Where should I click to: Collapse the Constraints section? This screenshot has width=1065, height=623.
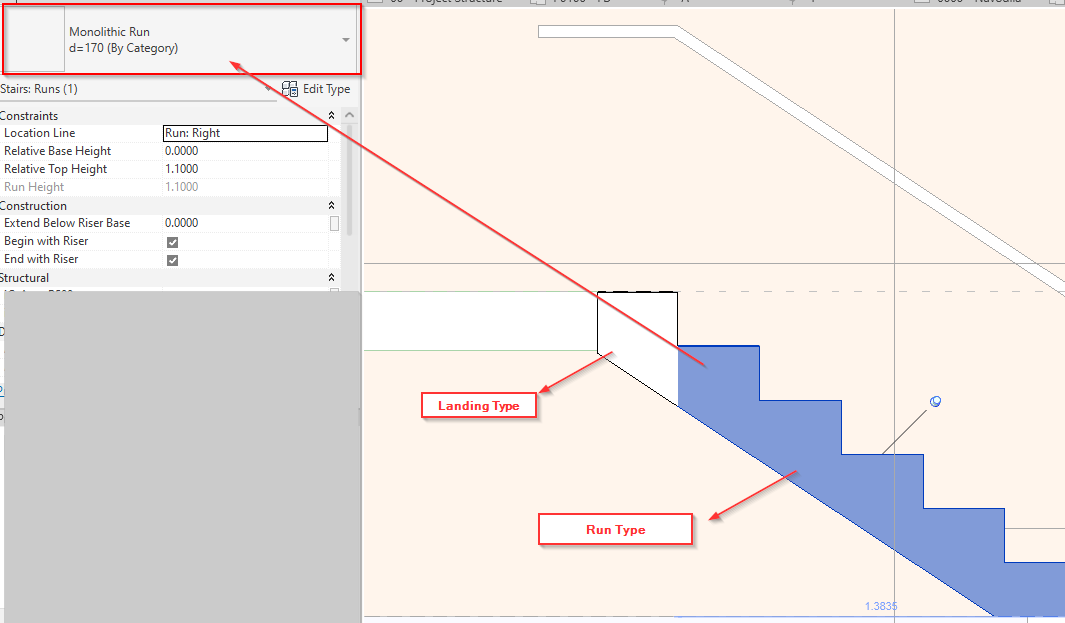click(x=330, y=114)
